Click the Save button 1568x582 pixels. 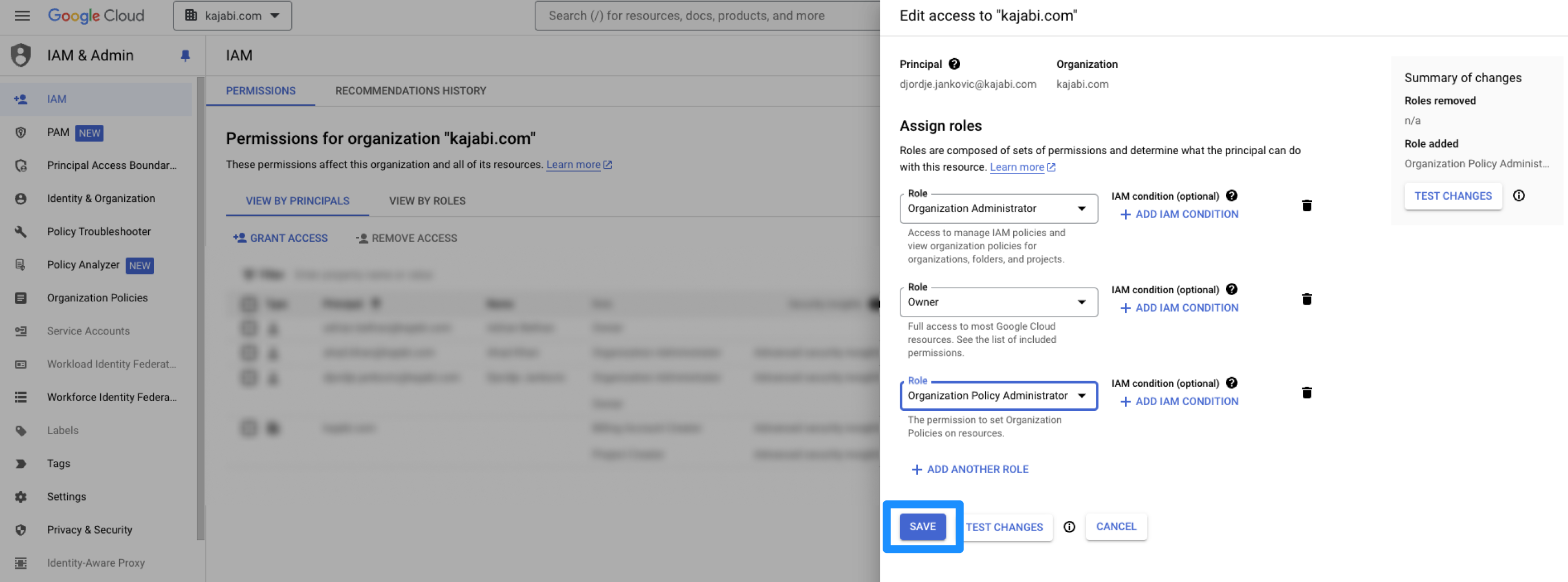922,527
